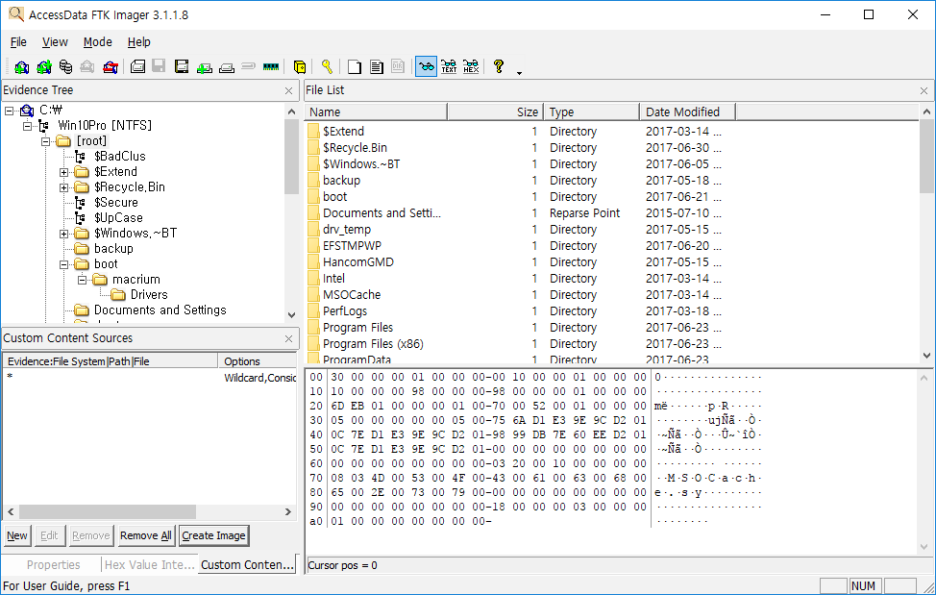The width and height of the screenshot is (936, 595).
Task: Switch to Hex Value Interpreter tab
Action: coord(149,565)
